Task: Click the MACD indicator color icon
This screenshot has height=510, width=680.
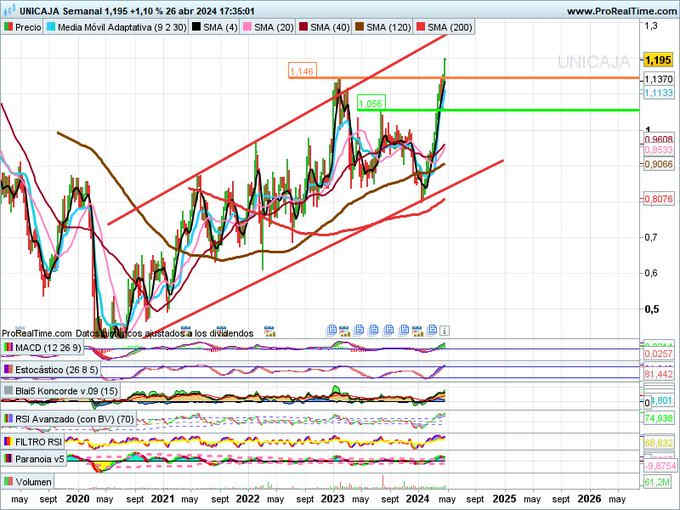Action: [8, 347]
